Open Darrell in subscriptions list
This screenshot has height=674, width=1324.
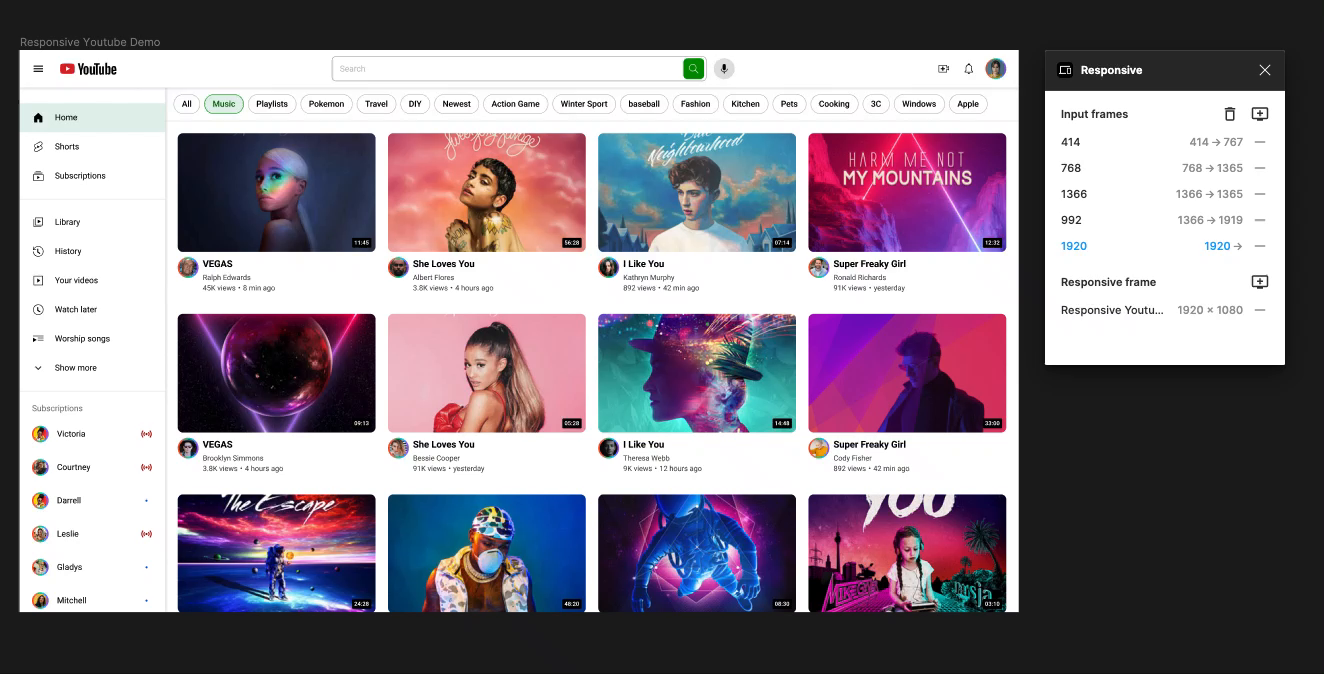click(x=92, y=500)
